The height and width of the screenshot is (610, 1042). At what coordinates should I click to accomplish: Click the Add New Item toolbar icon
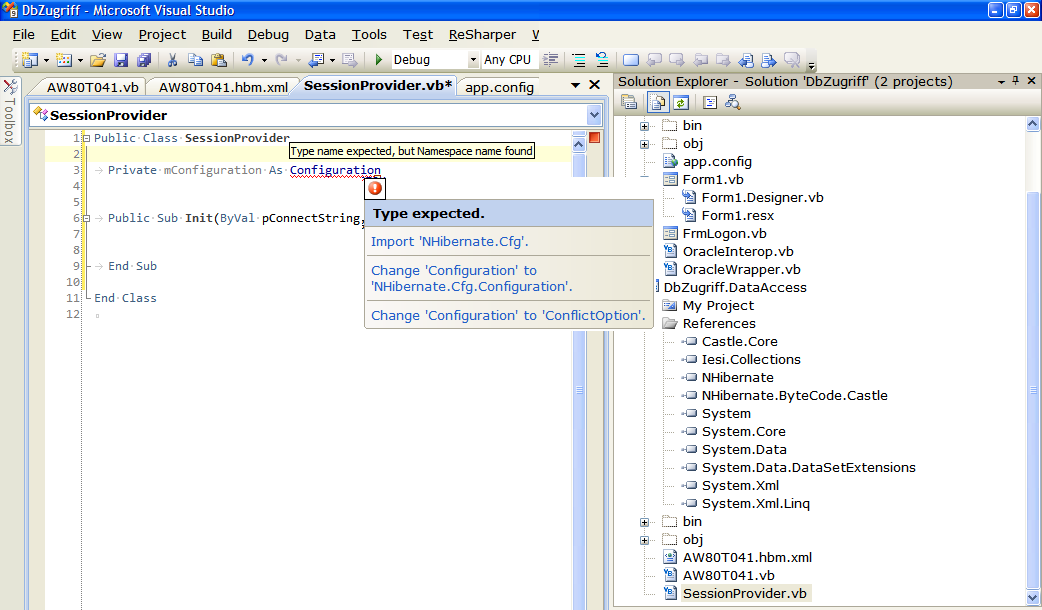pyautogui.click(x=64, y=60)
